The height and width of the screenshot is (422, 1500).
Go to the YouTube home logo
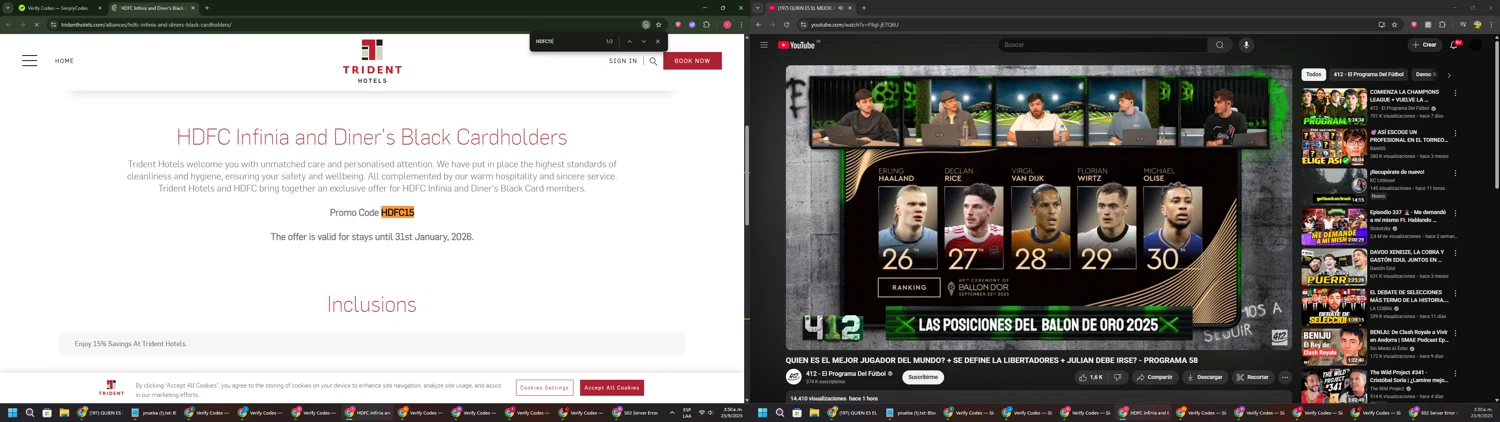(x=797, y=45)
